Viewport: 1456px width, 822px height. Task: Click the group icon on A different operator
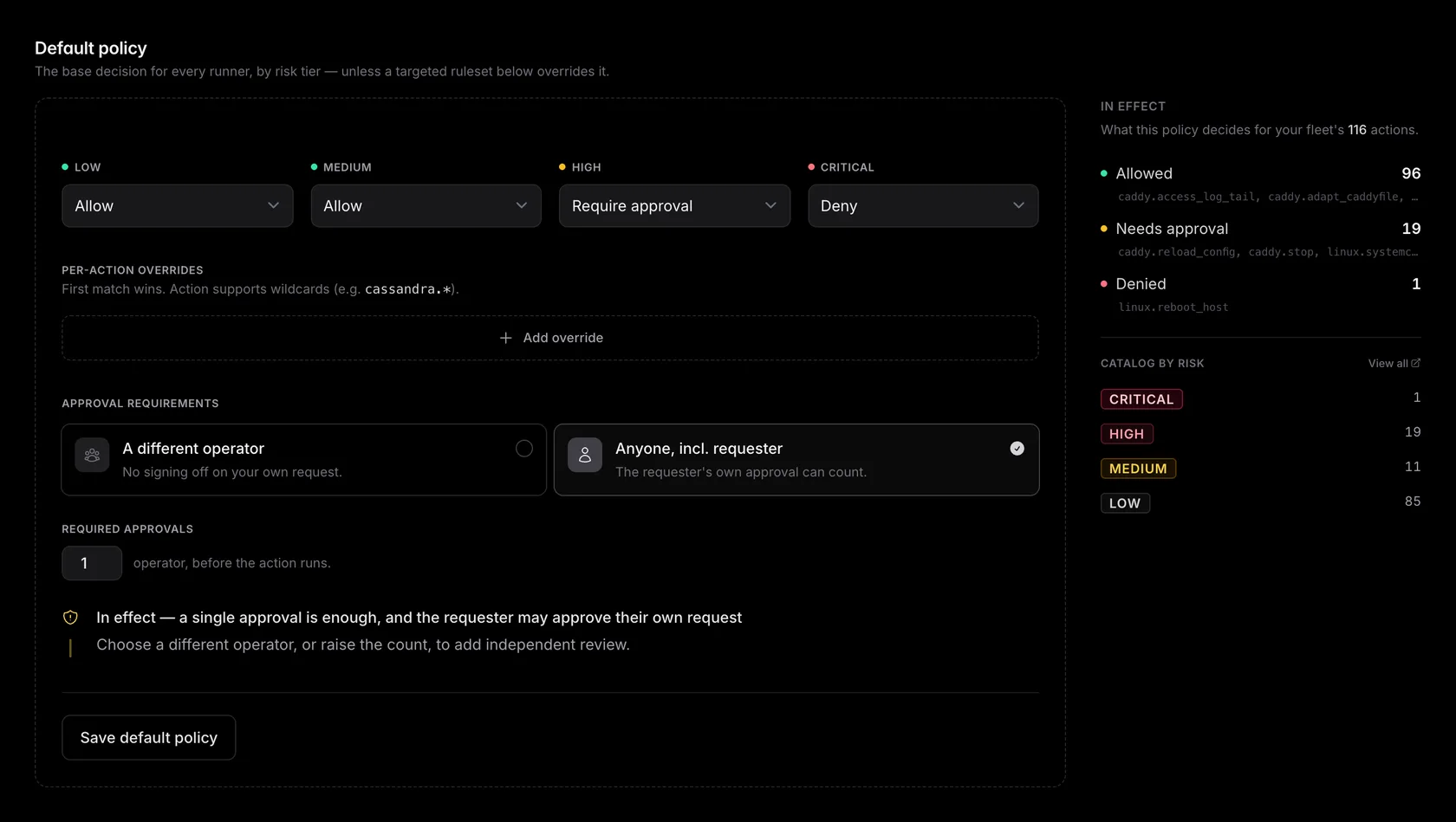pos(92,455)
